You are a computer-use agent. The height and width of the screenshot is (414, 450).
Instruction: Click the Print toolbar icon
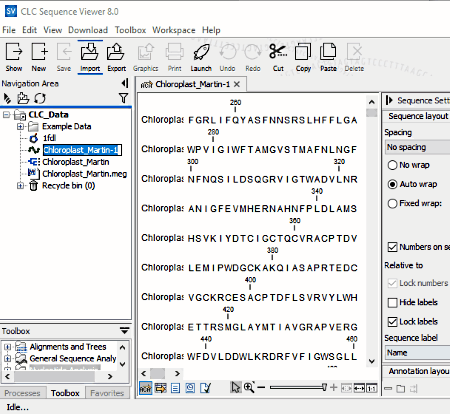[x=175, y=57]
